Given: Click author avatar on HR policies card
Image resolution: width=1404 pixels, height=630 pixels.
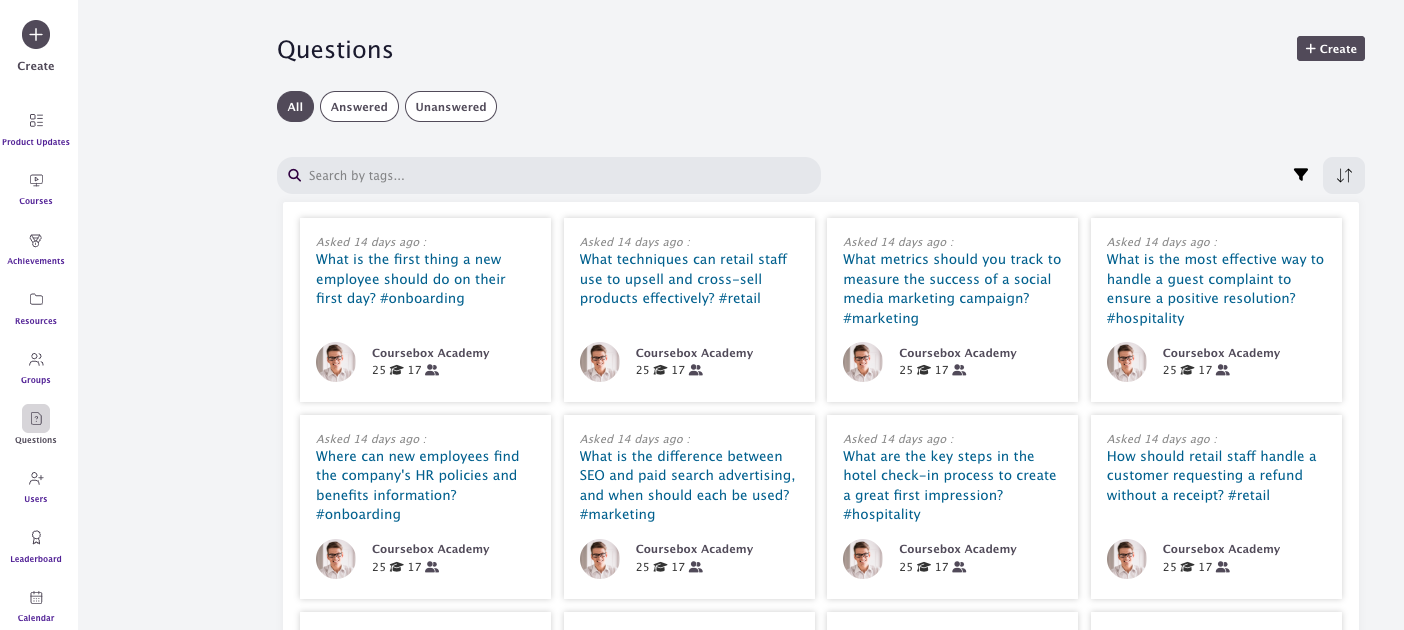Looking at the screenshot, I should click(336, 559).
